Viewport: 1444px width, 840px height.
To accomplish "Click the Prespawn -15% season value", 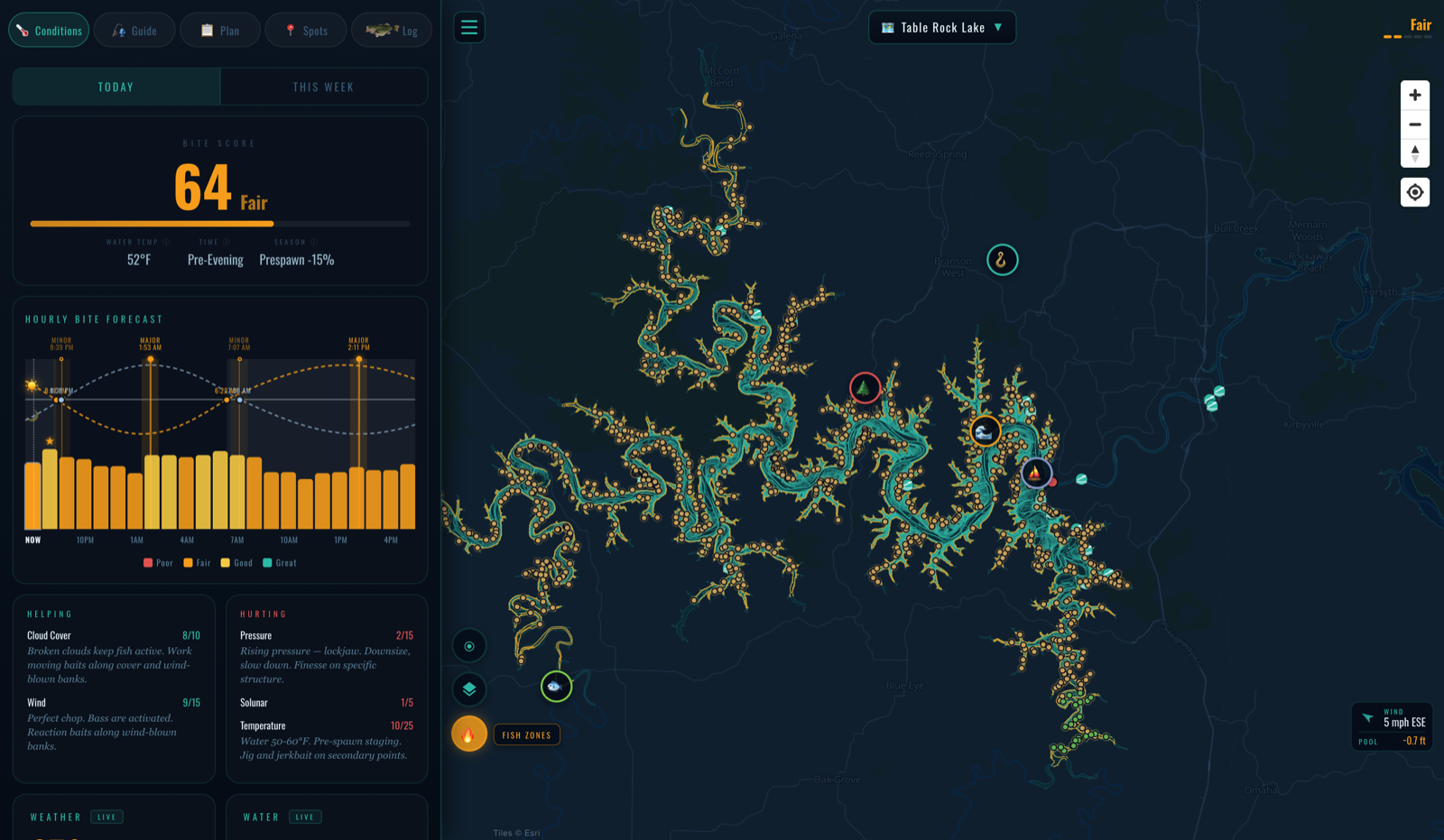I will [x=297, y=260].
